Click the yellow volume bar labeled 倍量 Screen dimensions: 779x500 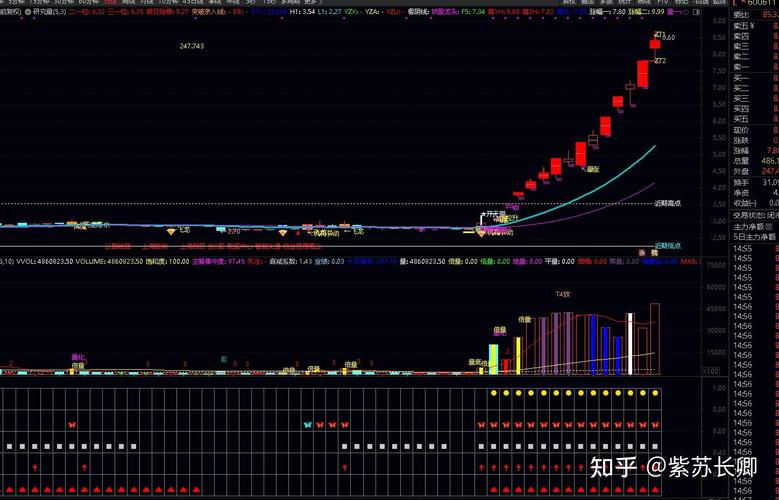pyautogui.click(x=518, y=355)
